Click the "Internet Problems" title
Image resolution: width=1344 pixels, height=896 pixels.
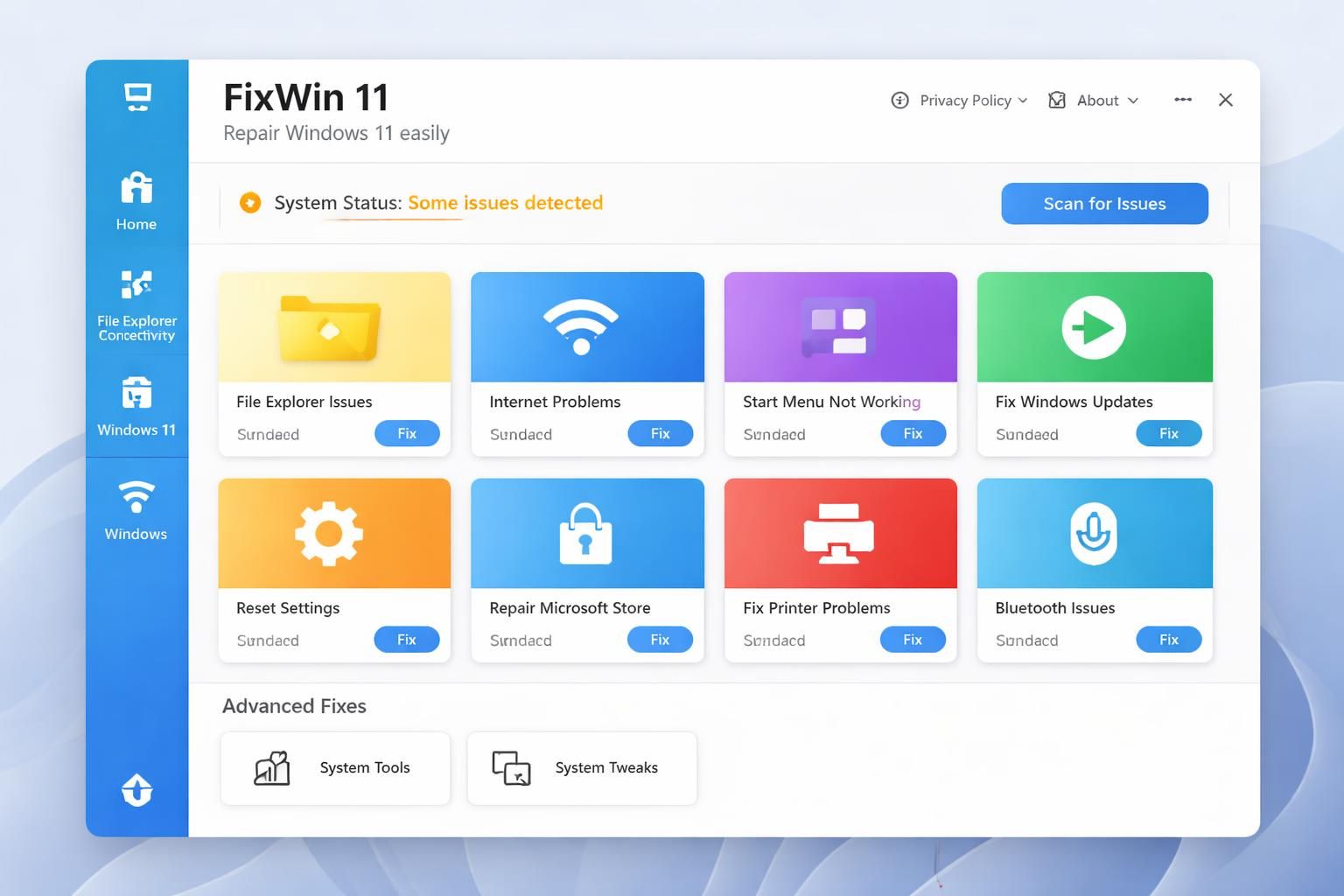555,402
